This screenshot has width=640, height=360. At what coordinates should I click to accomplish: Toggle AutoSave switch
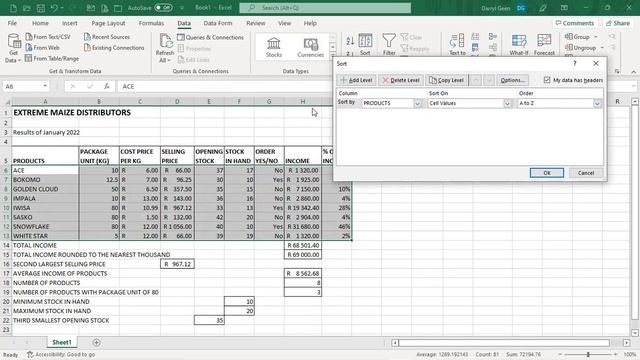coord(163,8)
